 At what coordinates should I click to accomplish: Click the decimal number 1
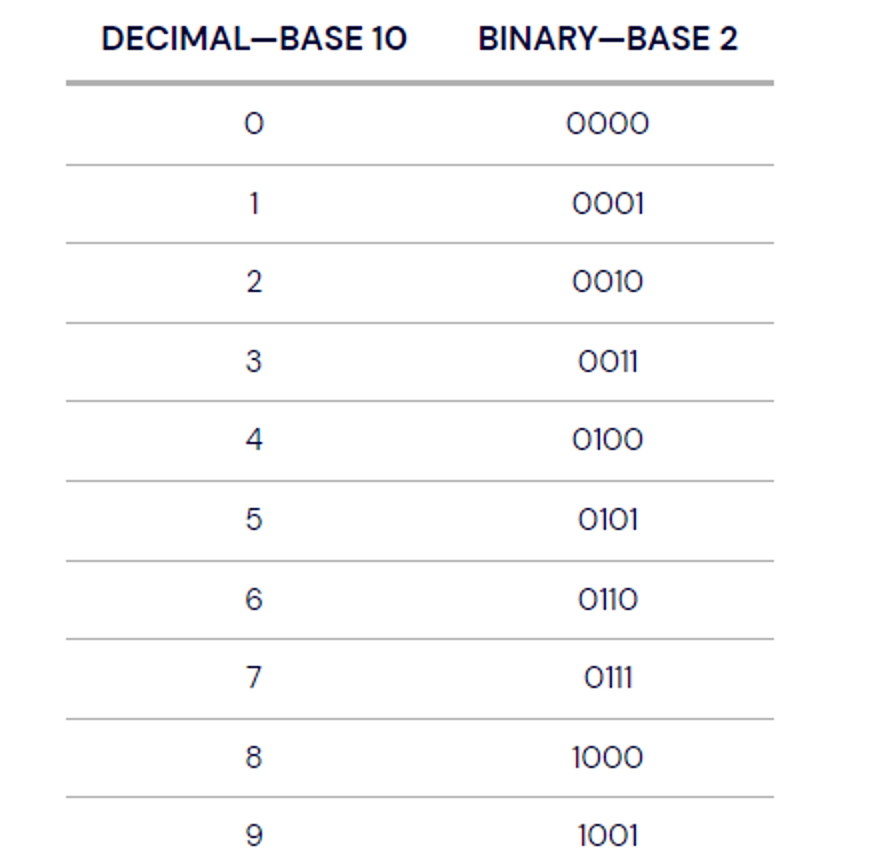pyautogui.click(x=254, y=204)
